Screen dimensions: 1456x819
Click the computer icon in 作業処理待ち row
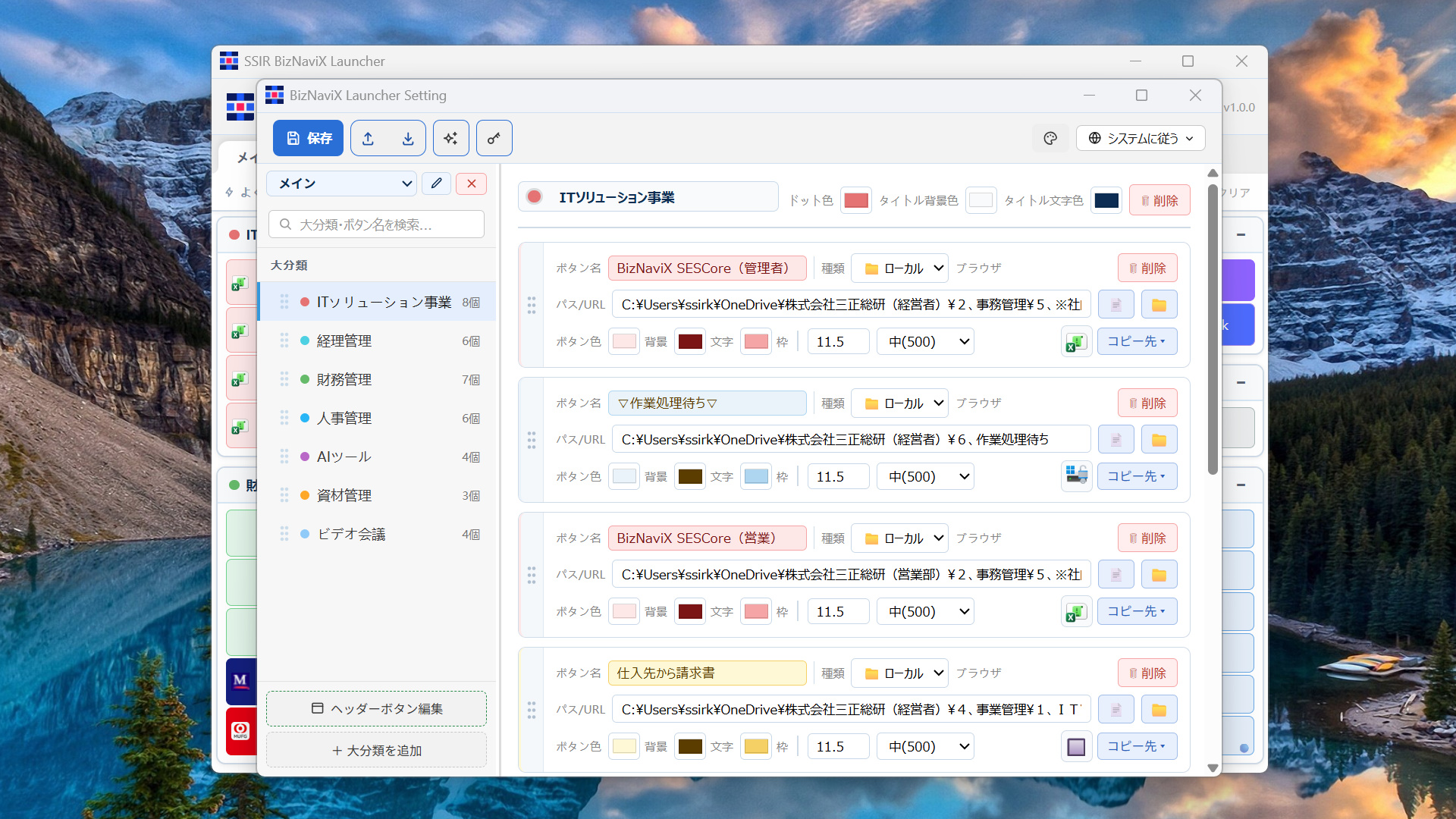pos(1076,476)
